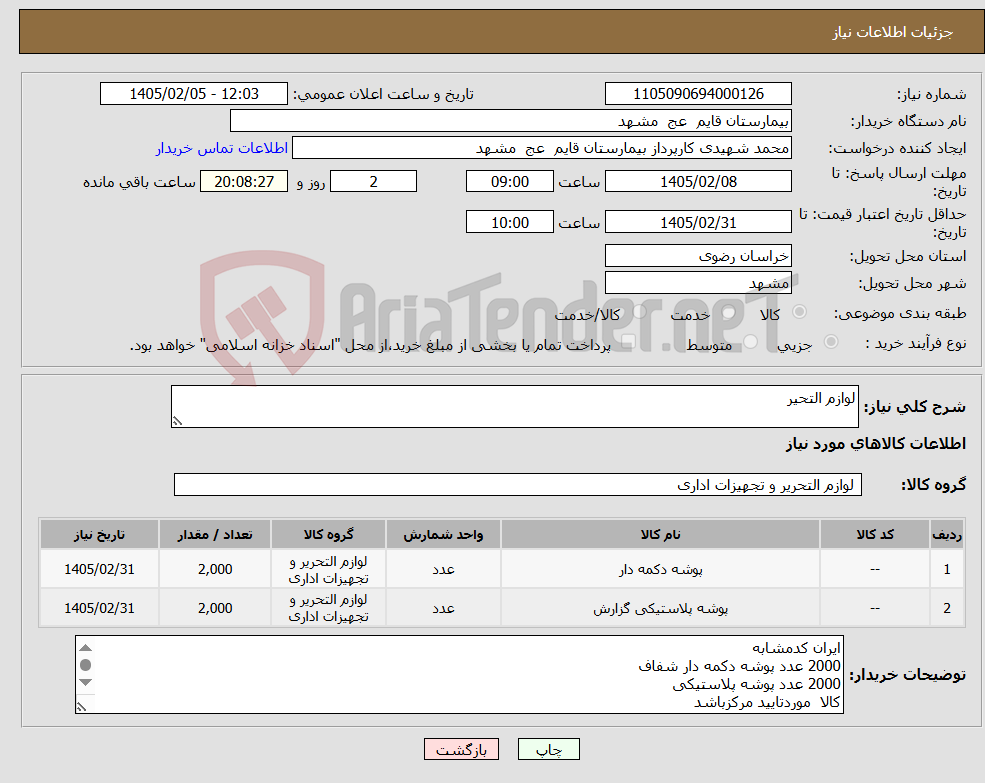Select the جزیی purchase type radio

click(830, 342)
